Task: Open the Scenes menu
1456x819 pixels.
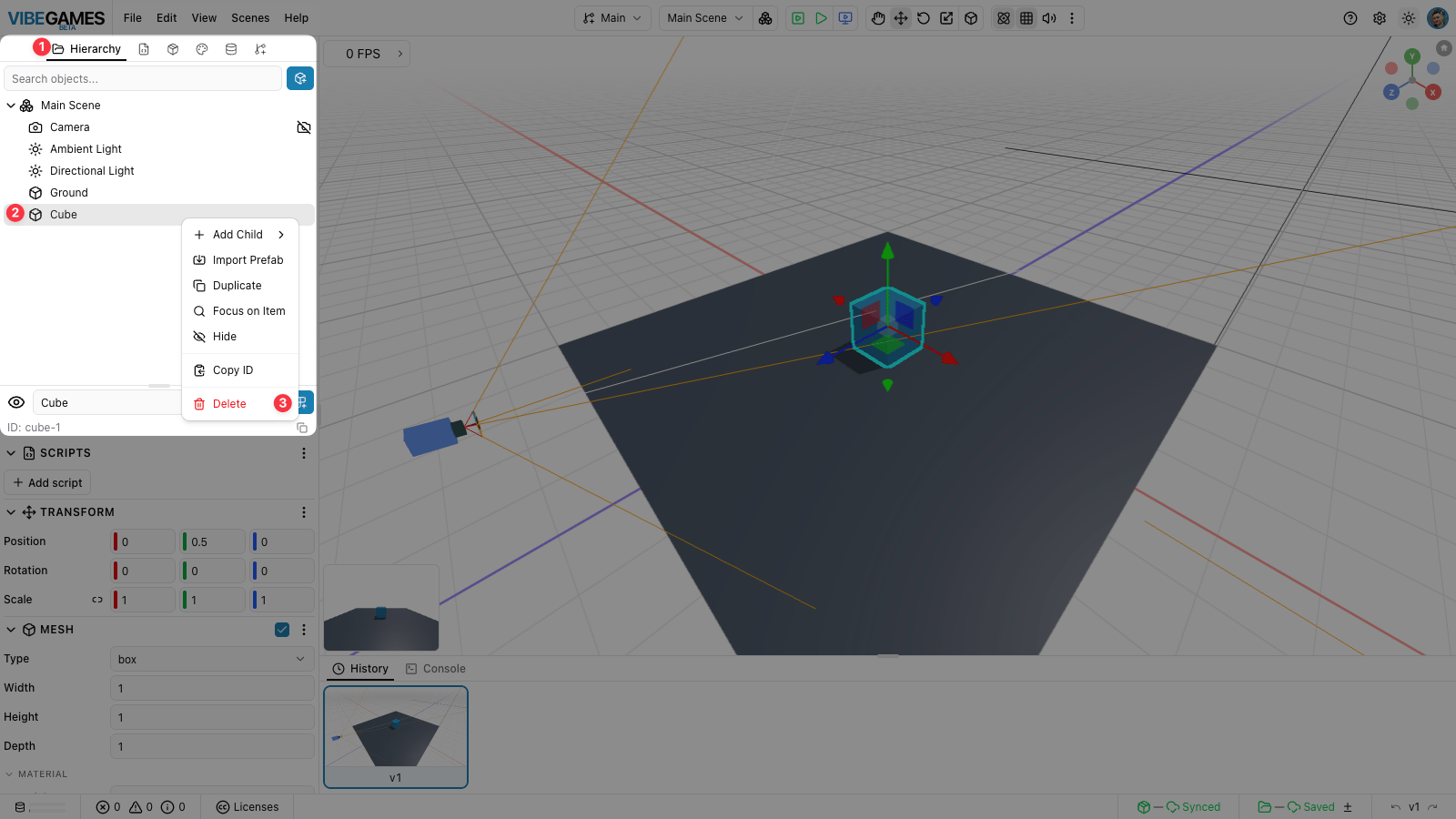Action: coord(250,18)
